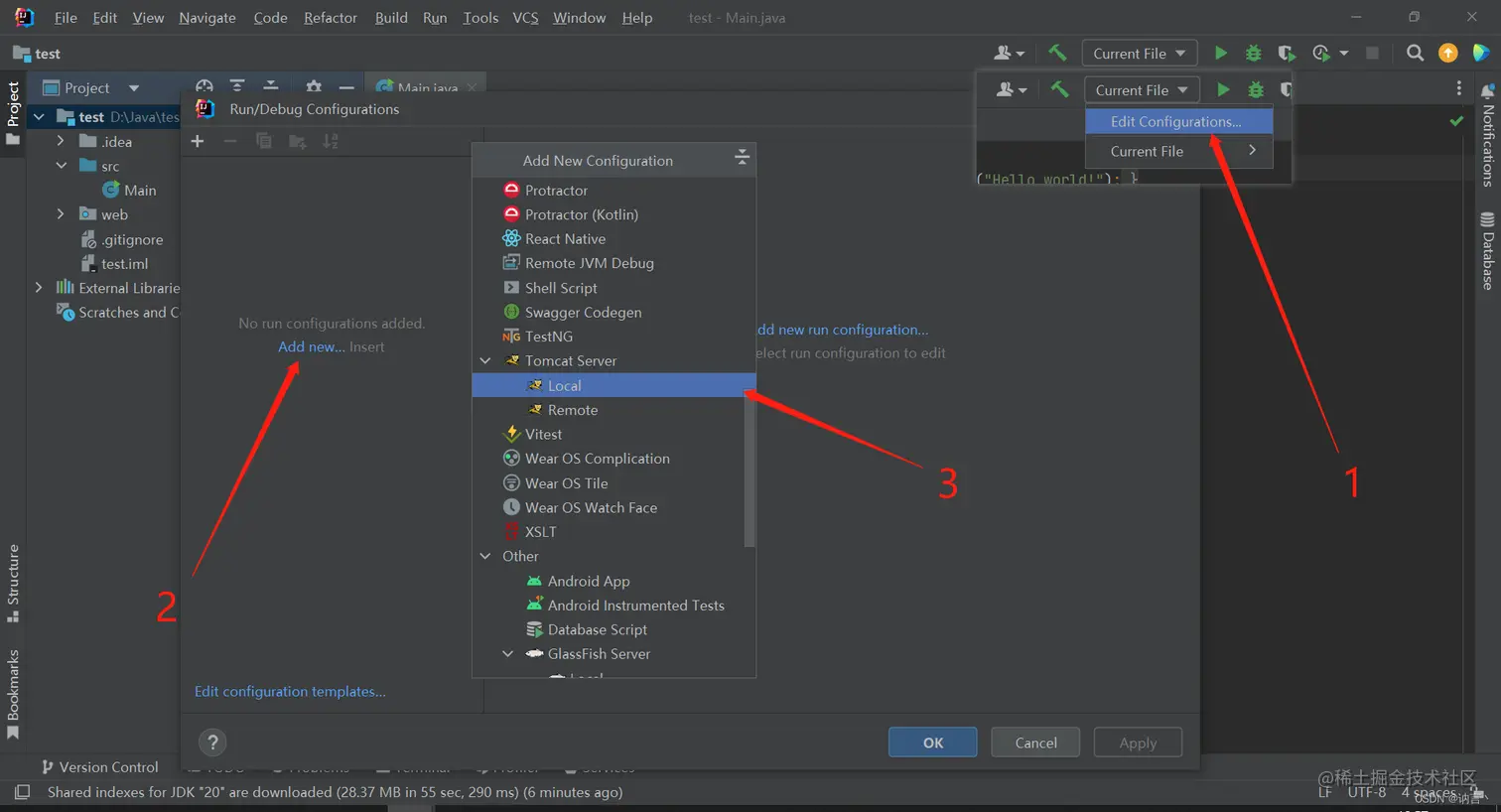Open the Current File dropdown in popup
The image size is (1501, 812).
pyautogui.click(x=1142, y=89)
